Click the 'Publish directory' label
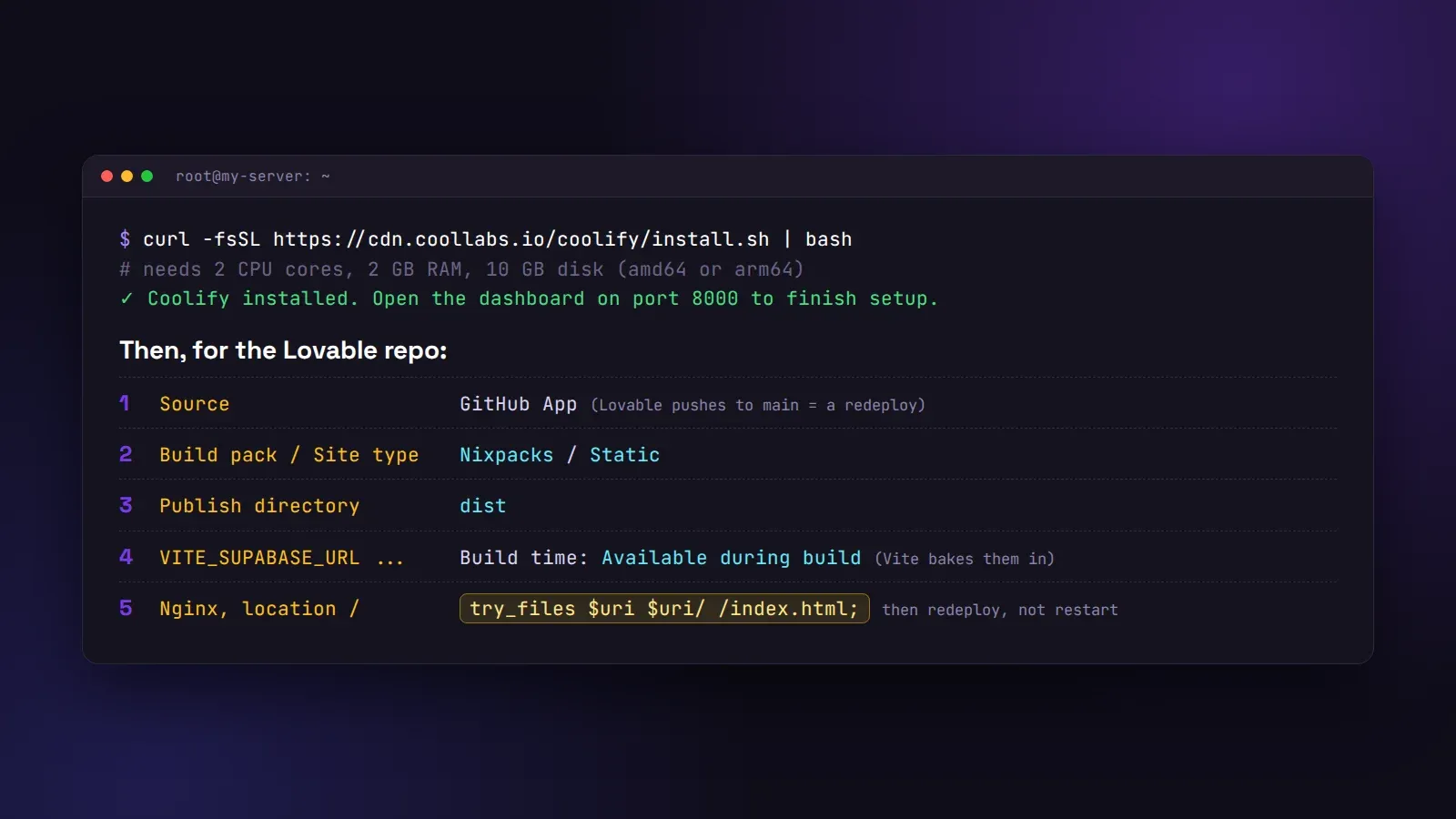1456x819 pixels. click(x=259, y=506)
